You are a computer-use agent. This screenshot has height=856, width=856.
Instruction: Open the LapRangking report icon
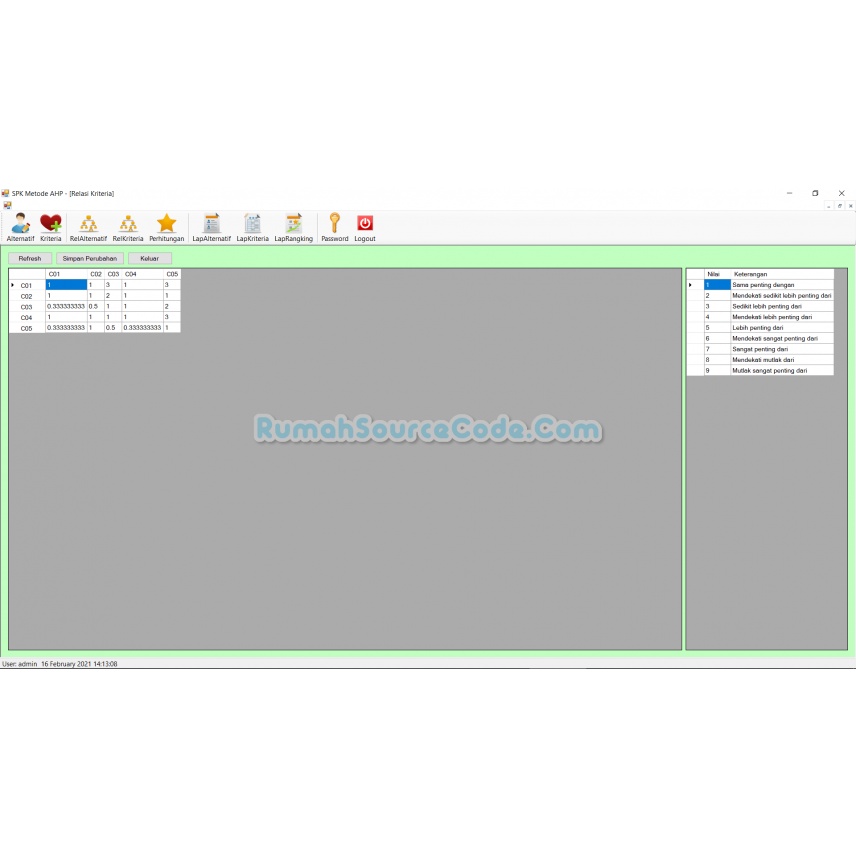[293, 227]
